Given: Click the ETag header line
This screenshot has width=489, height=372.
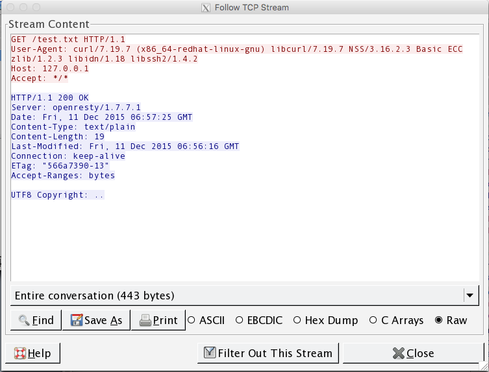Looking at the screenshot, I should click(x=60, y=165).
